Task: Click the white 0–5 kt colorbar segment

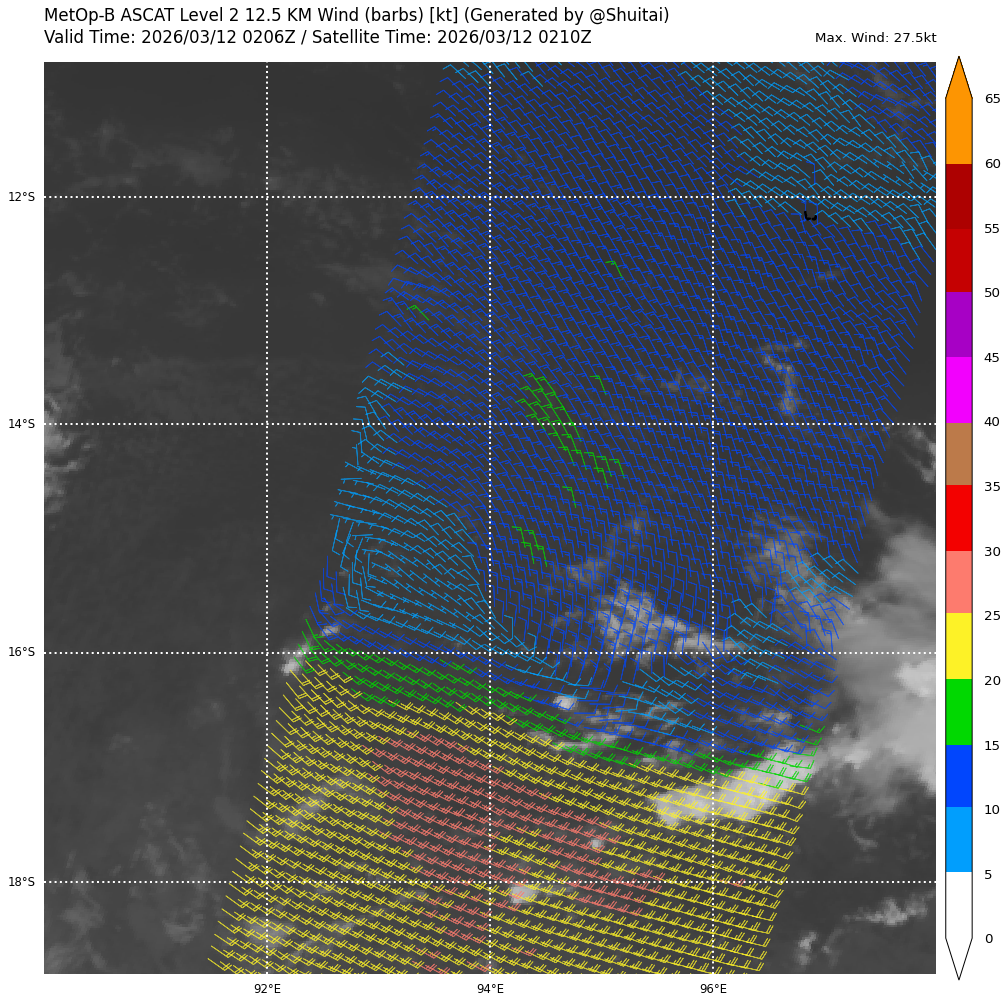Action: [958, 904]
